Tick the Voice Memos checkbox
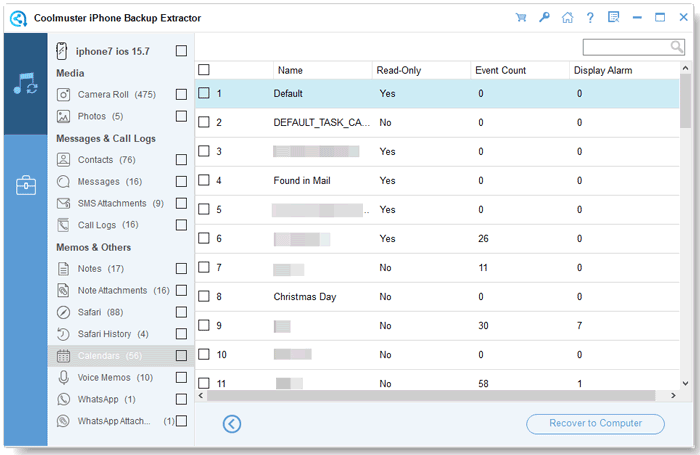This screenshot has height=455, width=700. 181,378
